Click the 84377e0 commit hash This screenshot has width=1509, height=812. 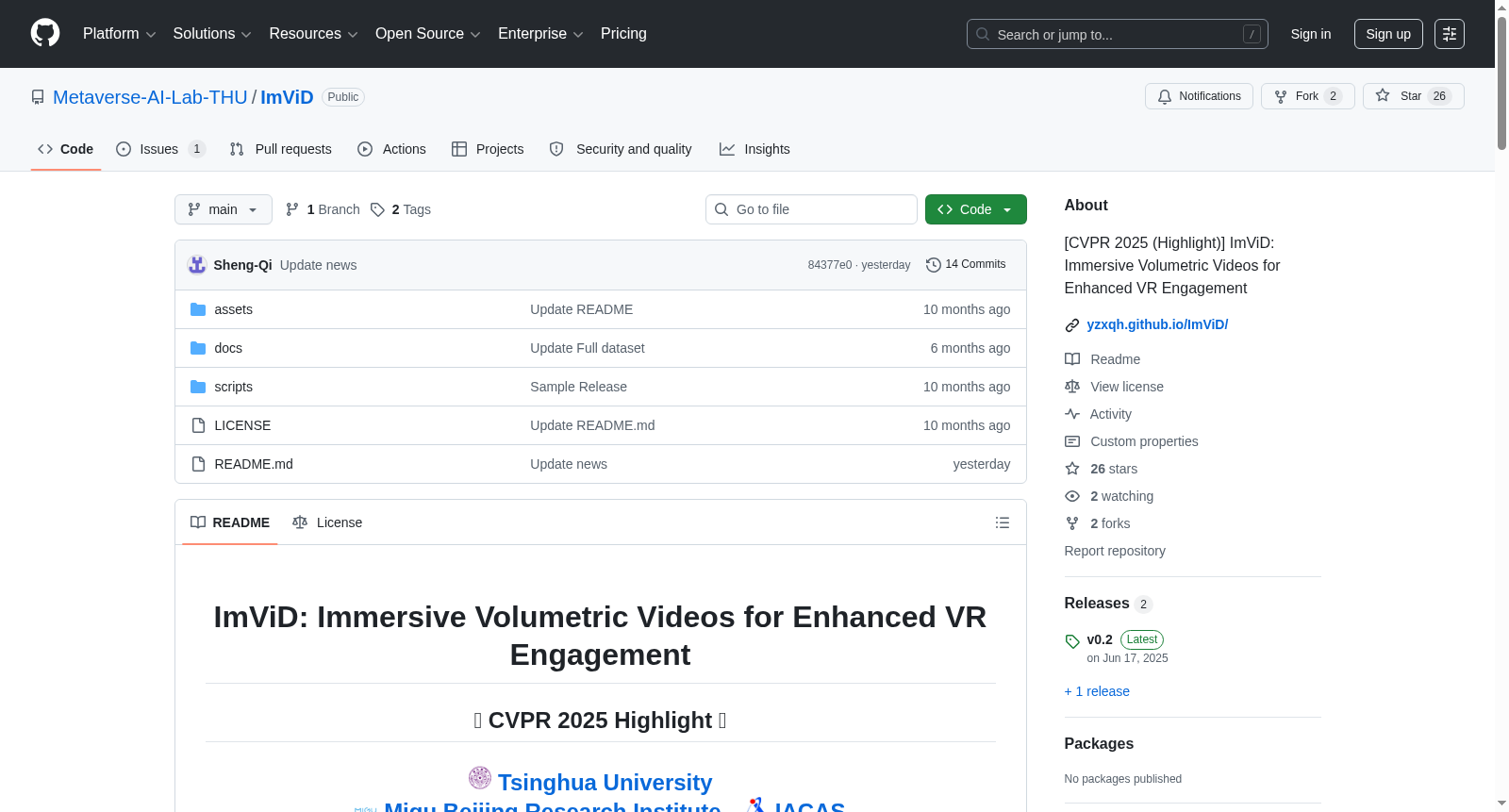point(830,265)
